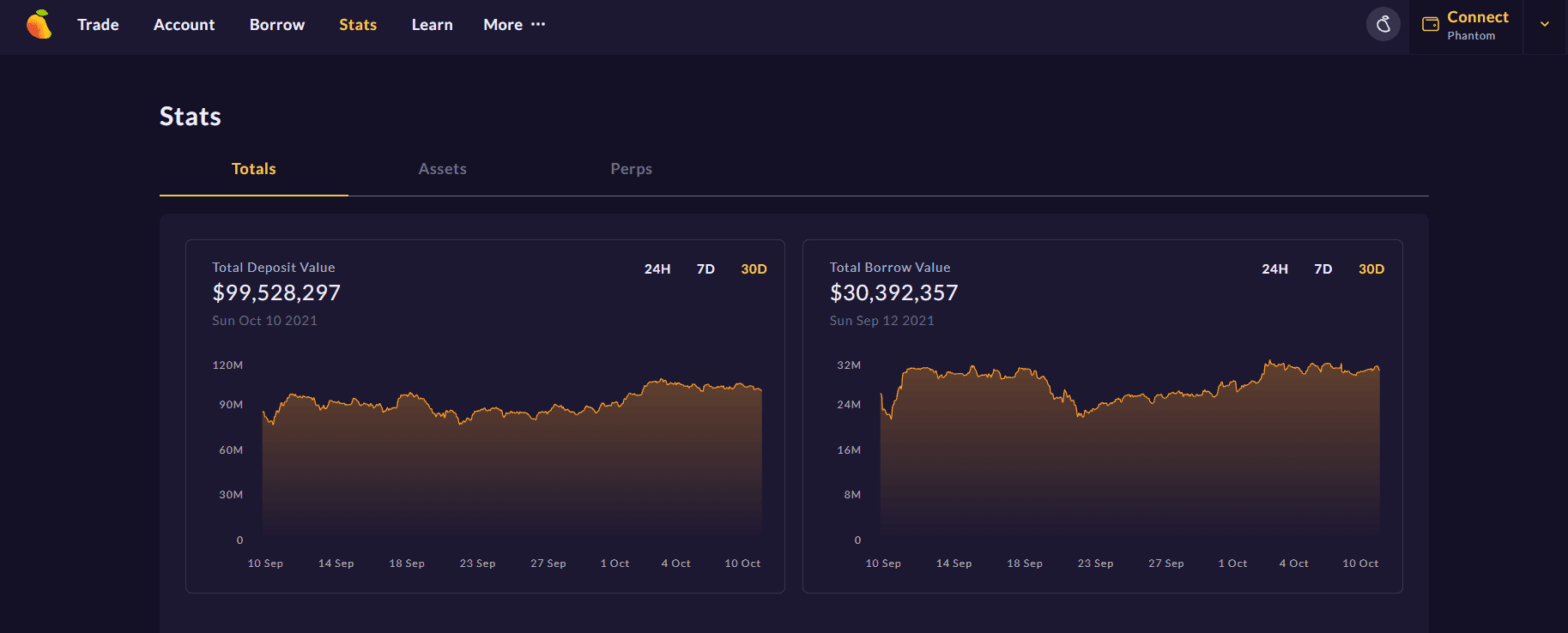Click the Sun Sep 12 2021 date
Image resolution: width=1568 pixels, height=633 pixels.
[881, 321]
